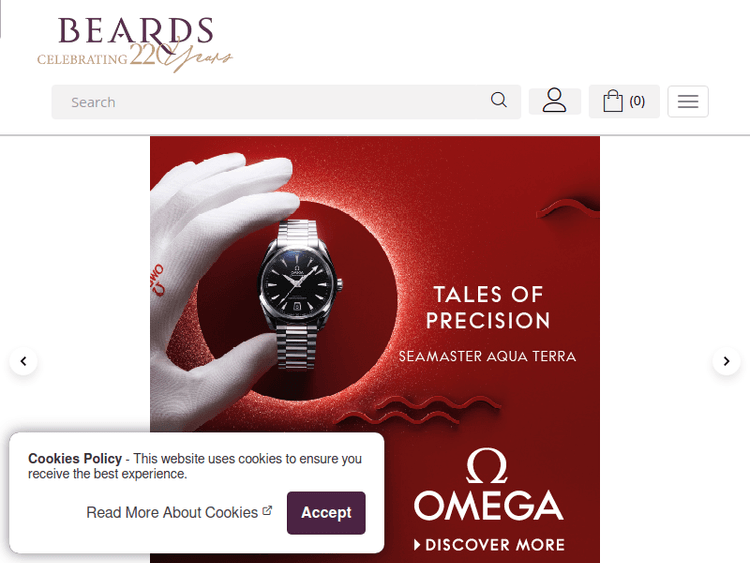
Task: Click the Beards 220 Years logo
Action: (x=135, y=44)
